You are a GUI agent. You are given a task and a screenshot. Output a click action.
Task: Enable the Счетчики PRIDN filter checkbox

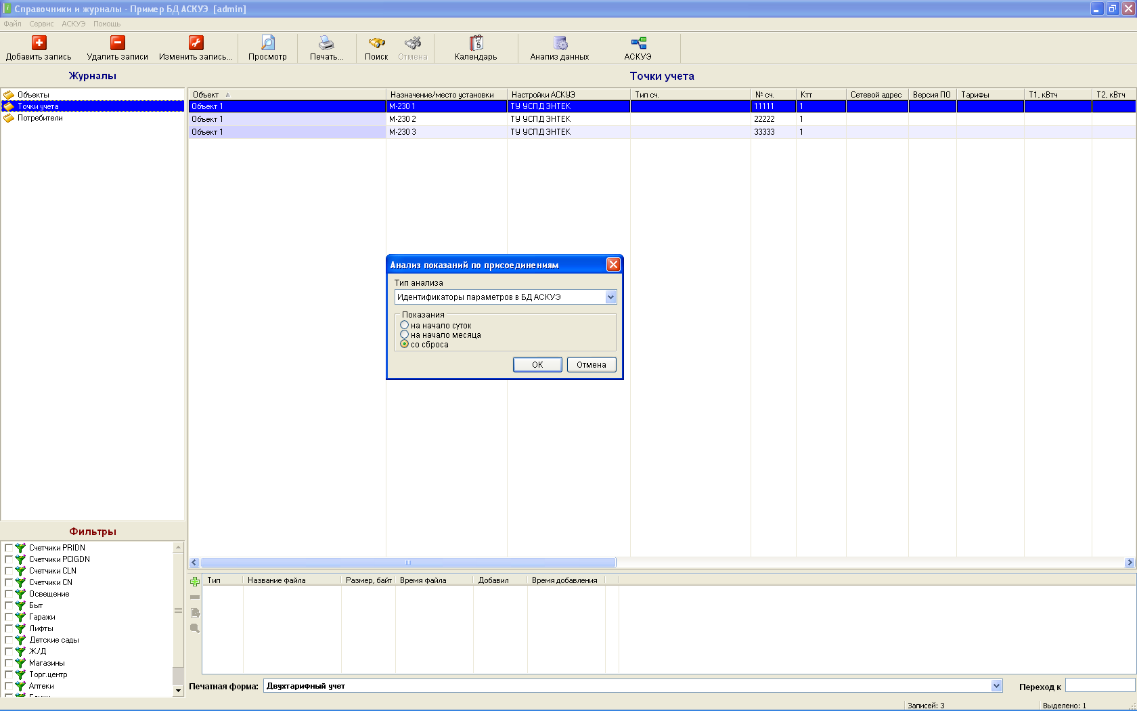tap(9, 548)
